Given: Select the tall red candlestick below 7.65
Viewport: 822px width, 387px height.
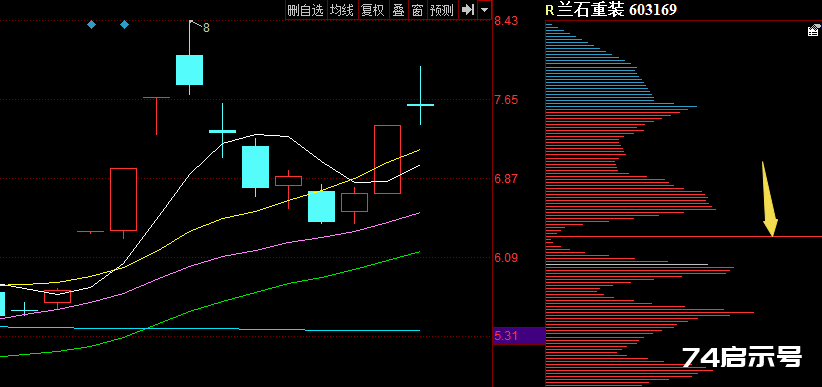Looking at the screenshot, I should (x=387, y=159).
